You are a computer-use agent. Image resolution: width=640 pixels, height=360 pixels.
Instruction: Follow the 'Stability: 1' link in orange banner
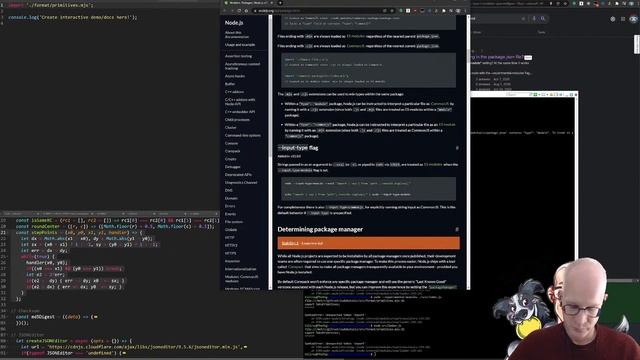click(290, 243)
